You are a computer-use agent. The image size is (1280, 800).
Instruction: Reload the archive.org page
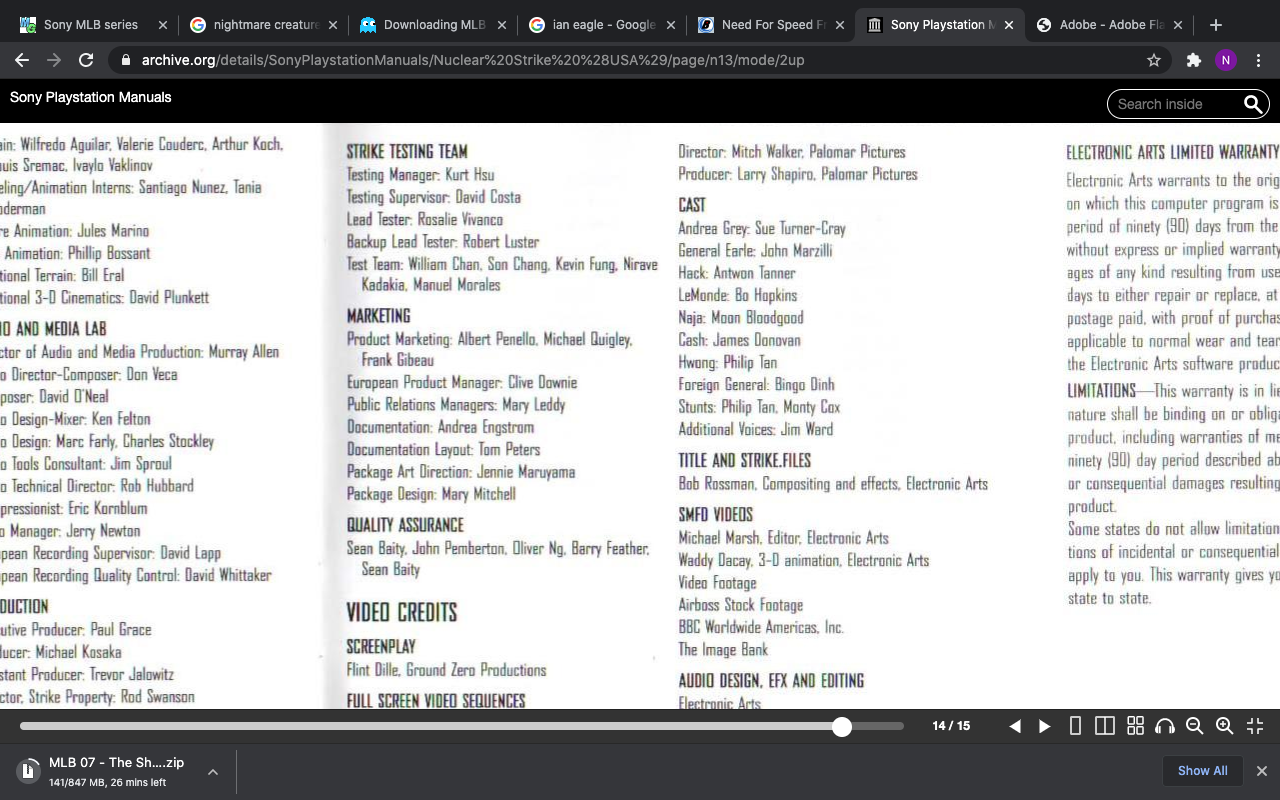point(86,60)
